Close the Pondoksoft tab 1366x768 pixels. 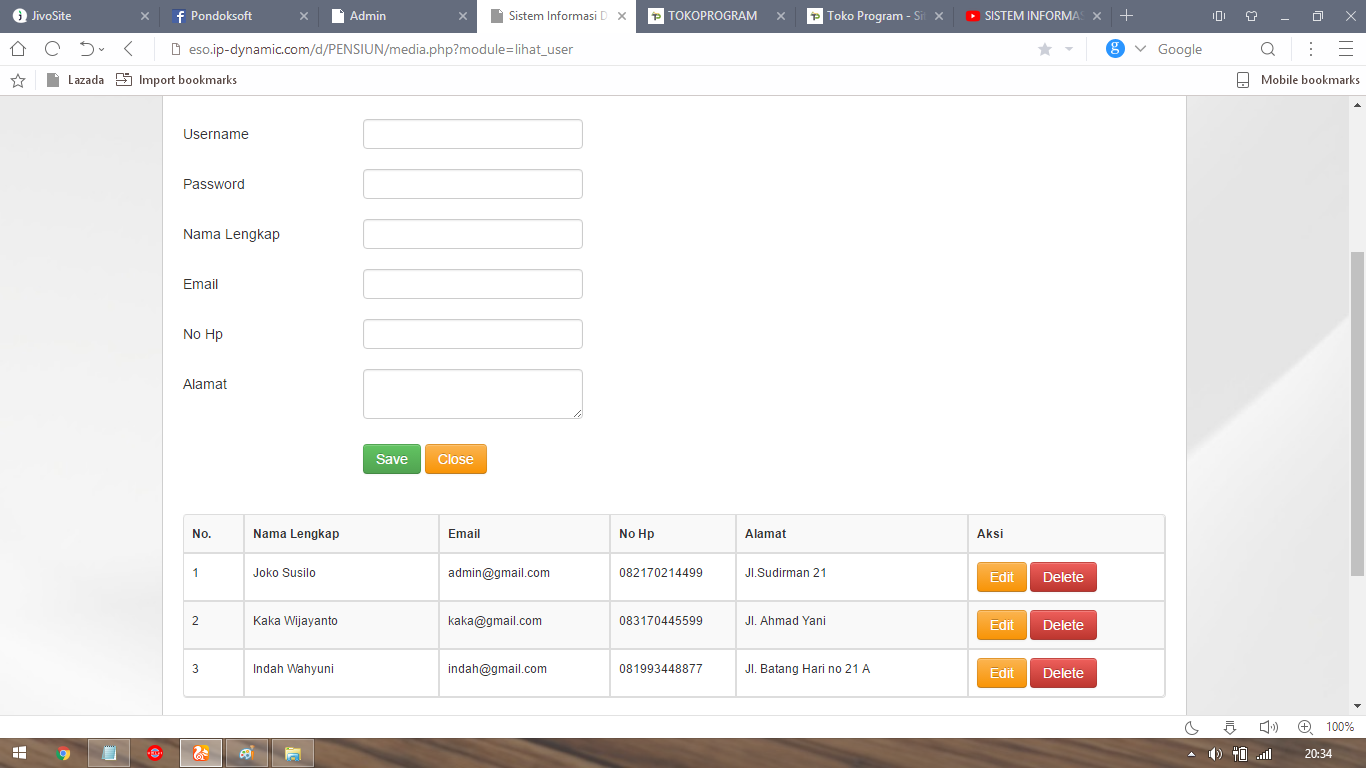pyautogui.click(x=303, y=16)
